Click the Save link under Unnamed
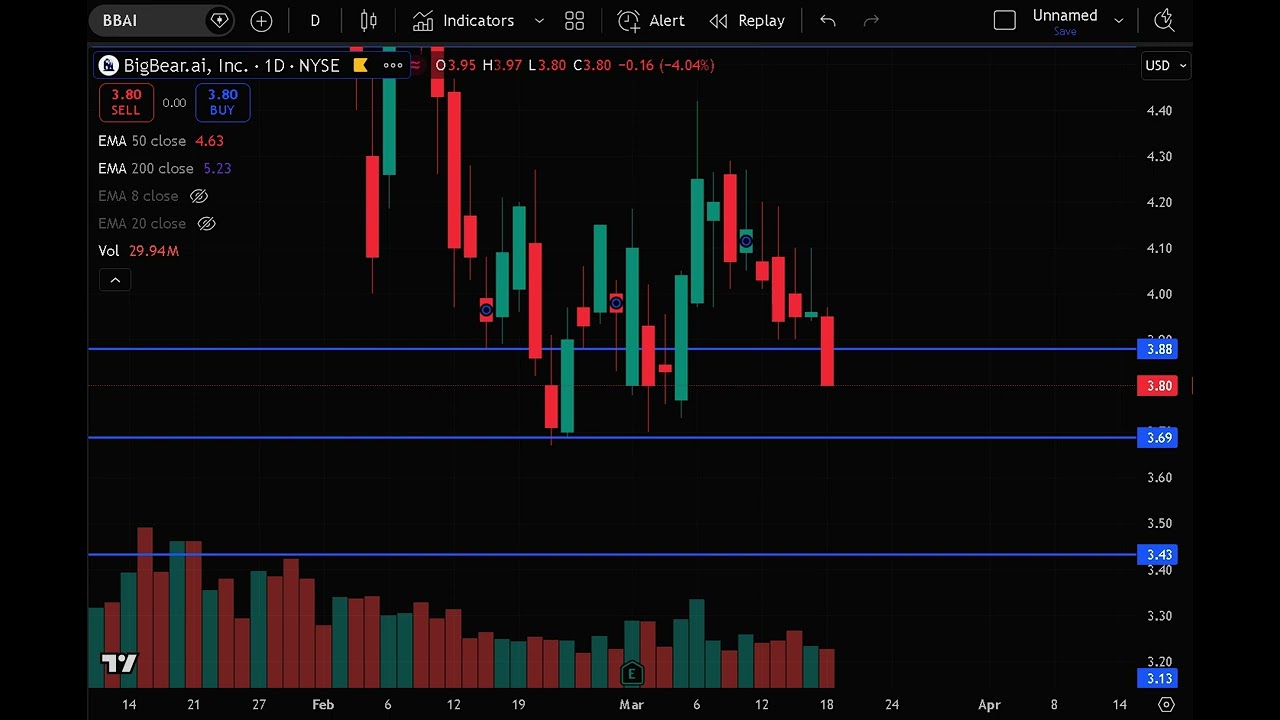Screen dimensions: 1280x720 click(1065, 32)
